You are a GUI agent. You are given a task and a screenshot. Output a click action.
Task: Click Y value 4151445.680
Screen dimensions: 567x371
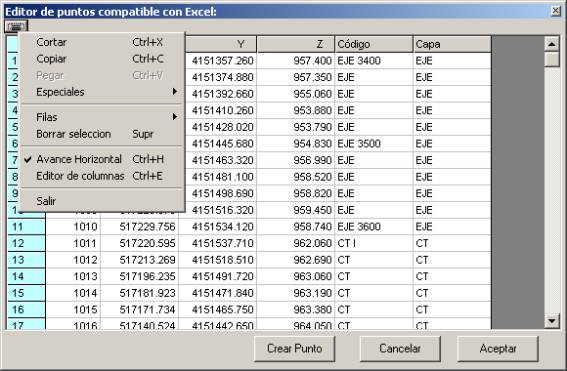click(x=221, y=144)
